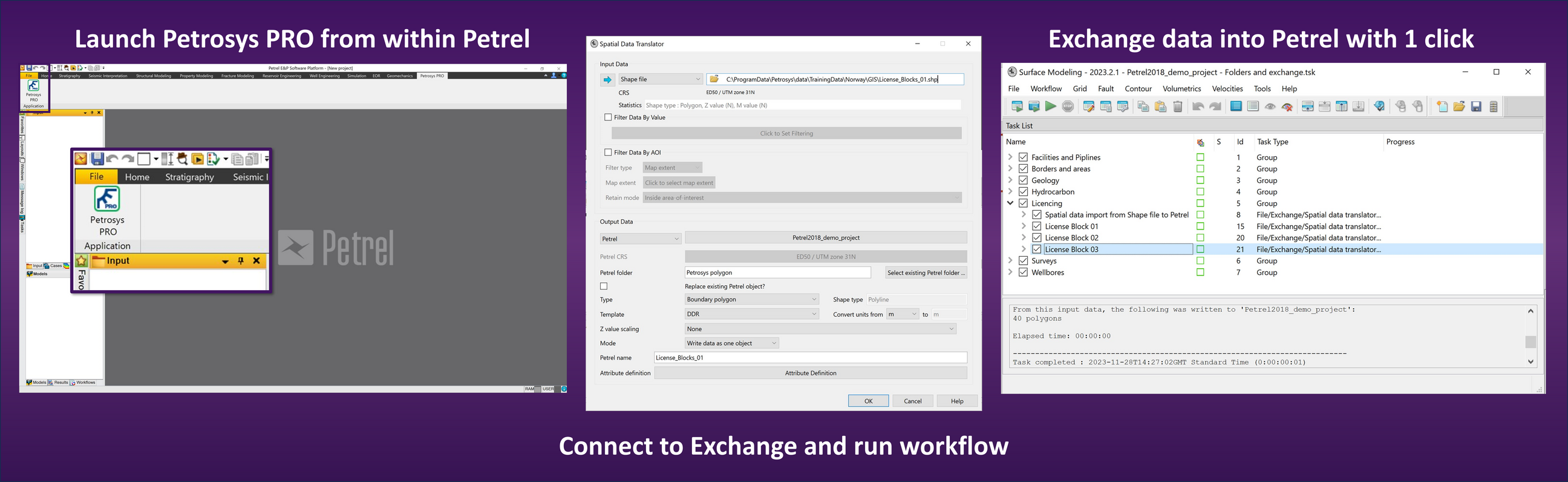Click the log scrollbar up arrow
The image size is (1568, 482).
coord(1530,311)
